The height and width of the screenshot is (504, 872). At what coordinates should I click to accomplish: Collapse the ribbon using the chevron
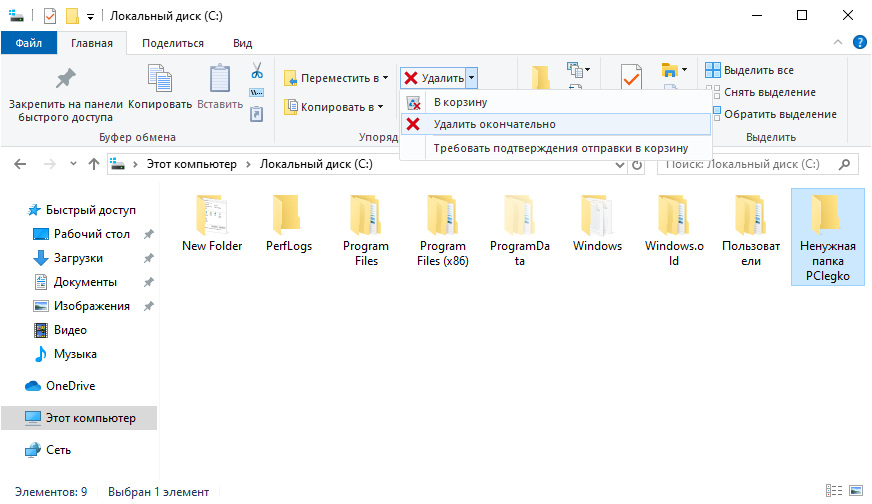click(x=839, y=42)
